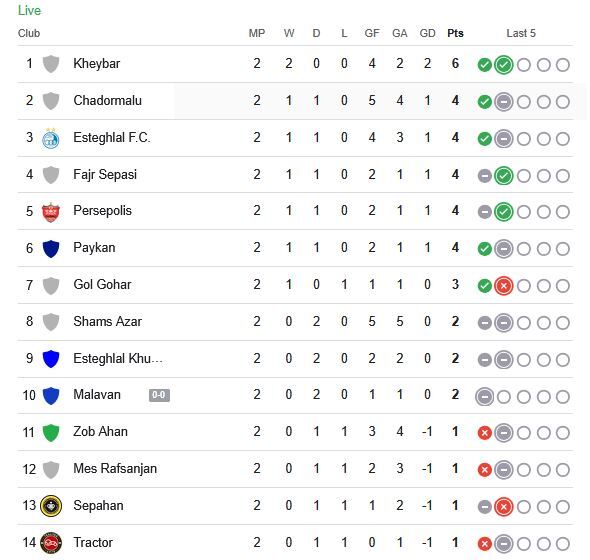Click the Malavan 0-0 live score badge
Image resolution: width=590 pixels, height=560 pixels.
159,395
